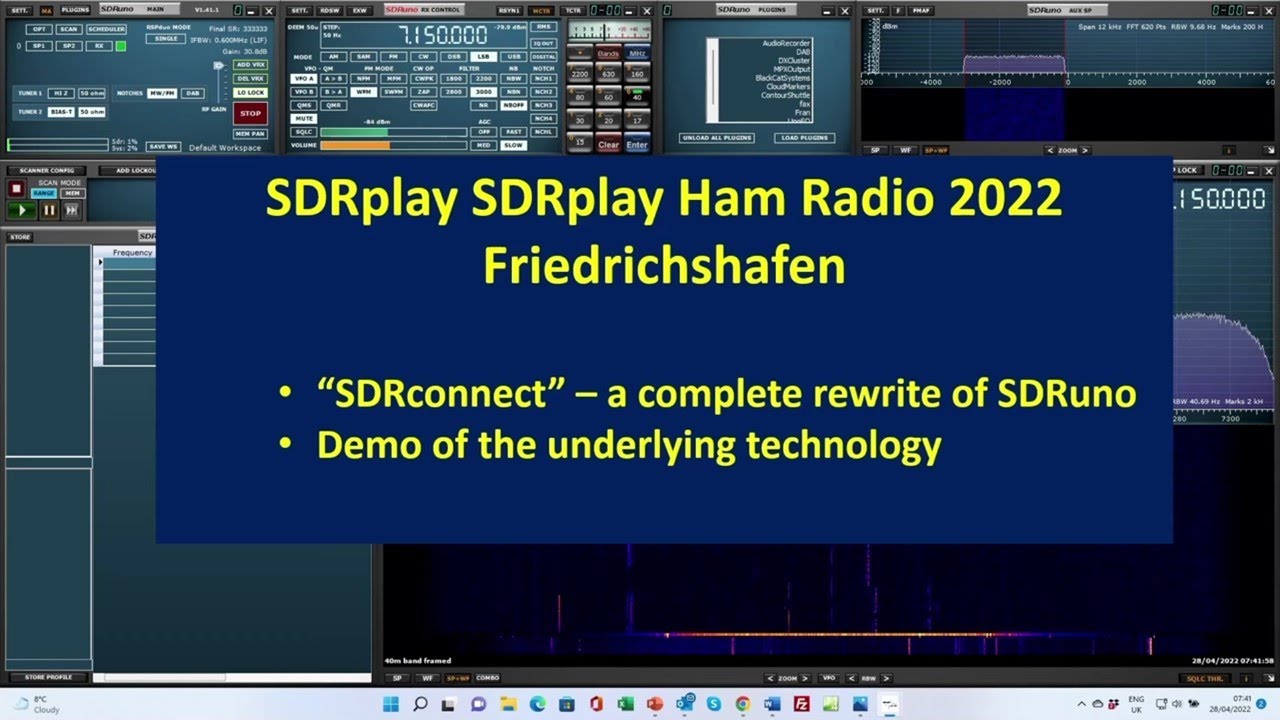This screenshot has height=720, width=1280.
Task: Click keypad band button 160
Action: click(637, 73)
